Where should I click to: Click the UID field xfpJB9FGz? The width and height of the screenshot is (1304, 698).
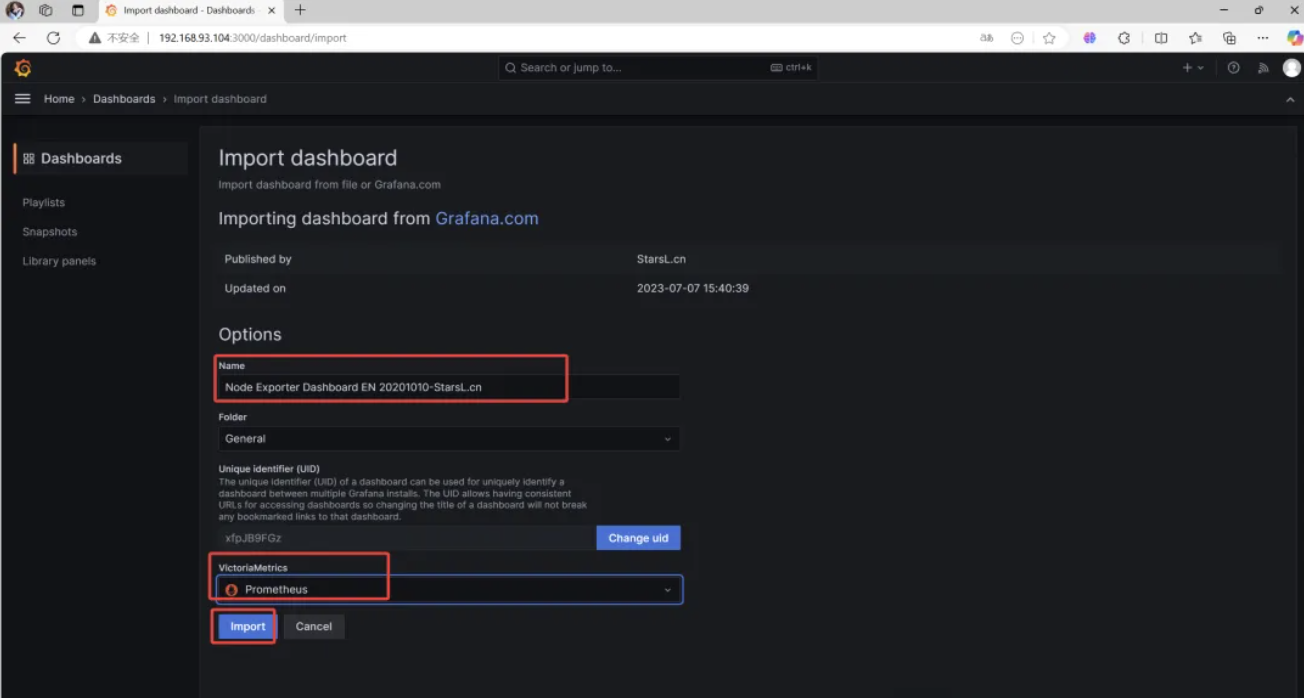pos(407,538)
